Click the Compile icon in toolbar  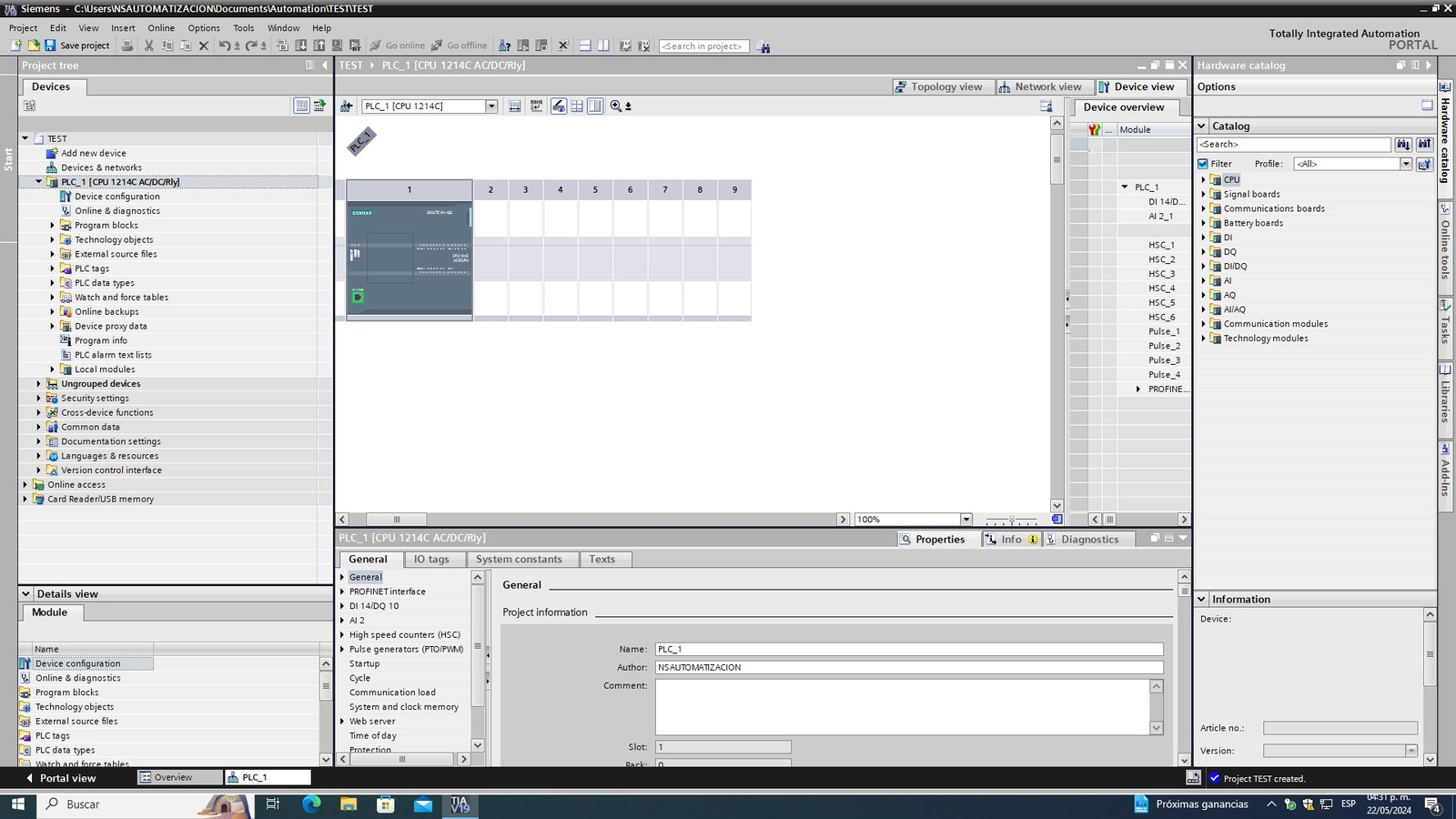point(282,45)
